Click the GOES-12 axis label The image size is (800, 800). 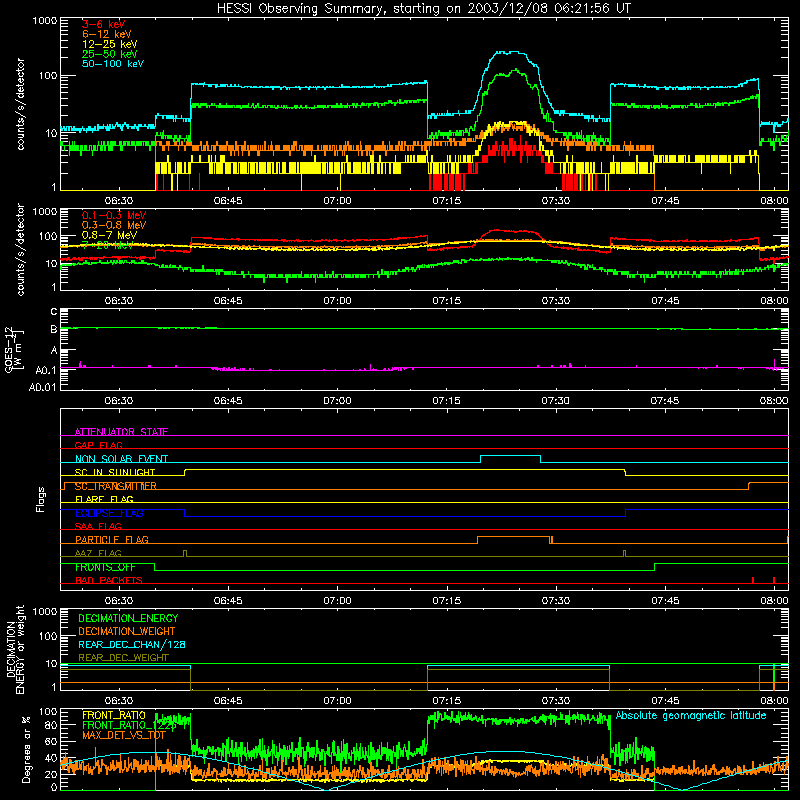pos(14,349)
